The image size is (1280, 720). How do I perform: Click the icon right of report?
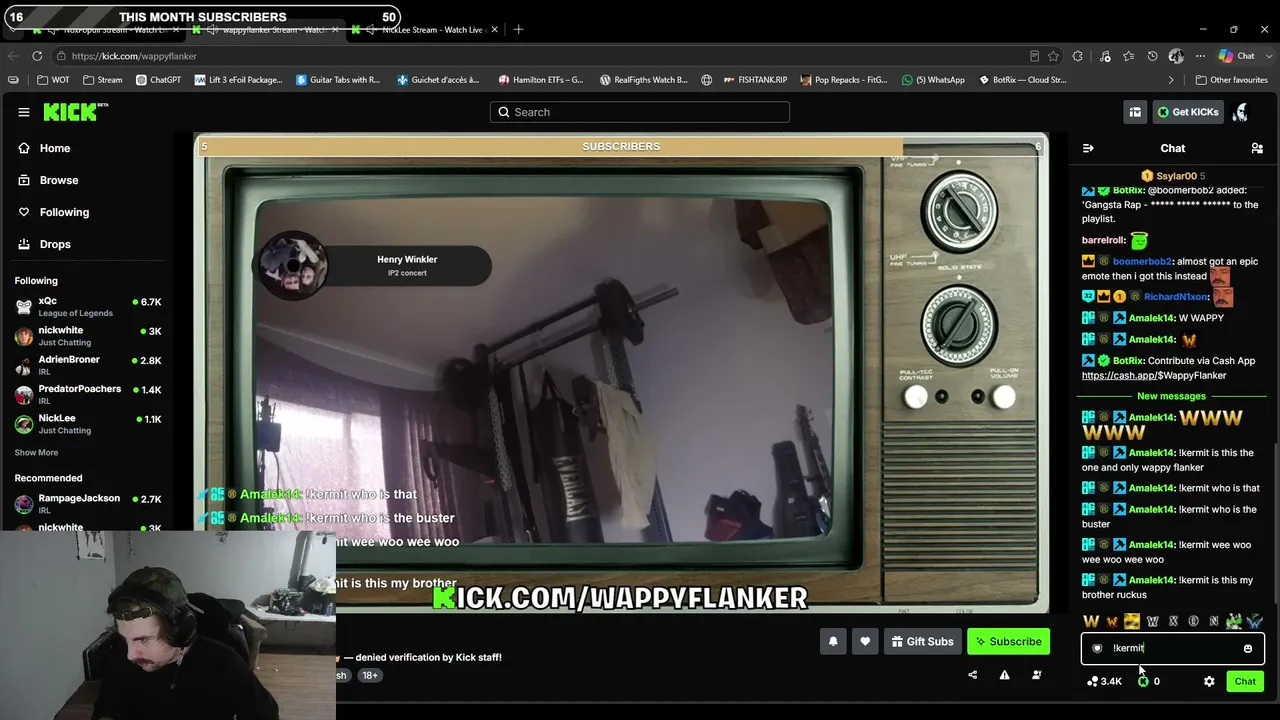pos(1036,675)
